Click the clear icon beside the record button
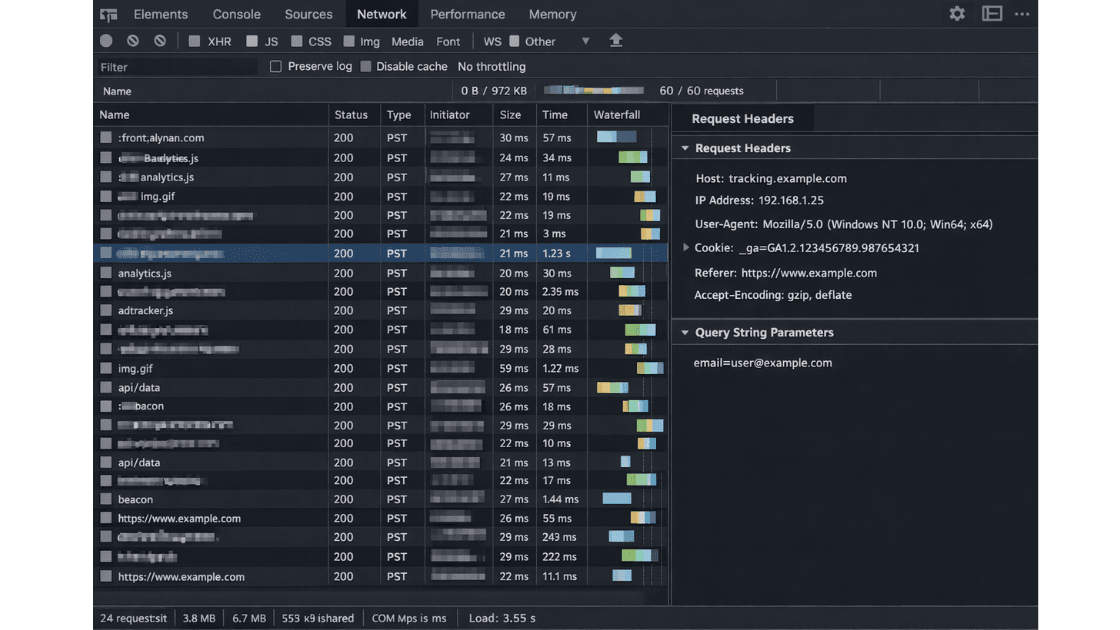The height and width of the screenshot is (630, 1120). [x=133, y=41]
